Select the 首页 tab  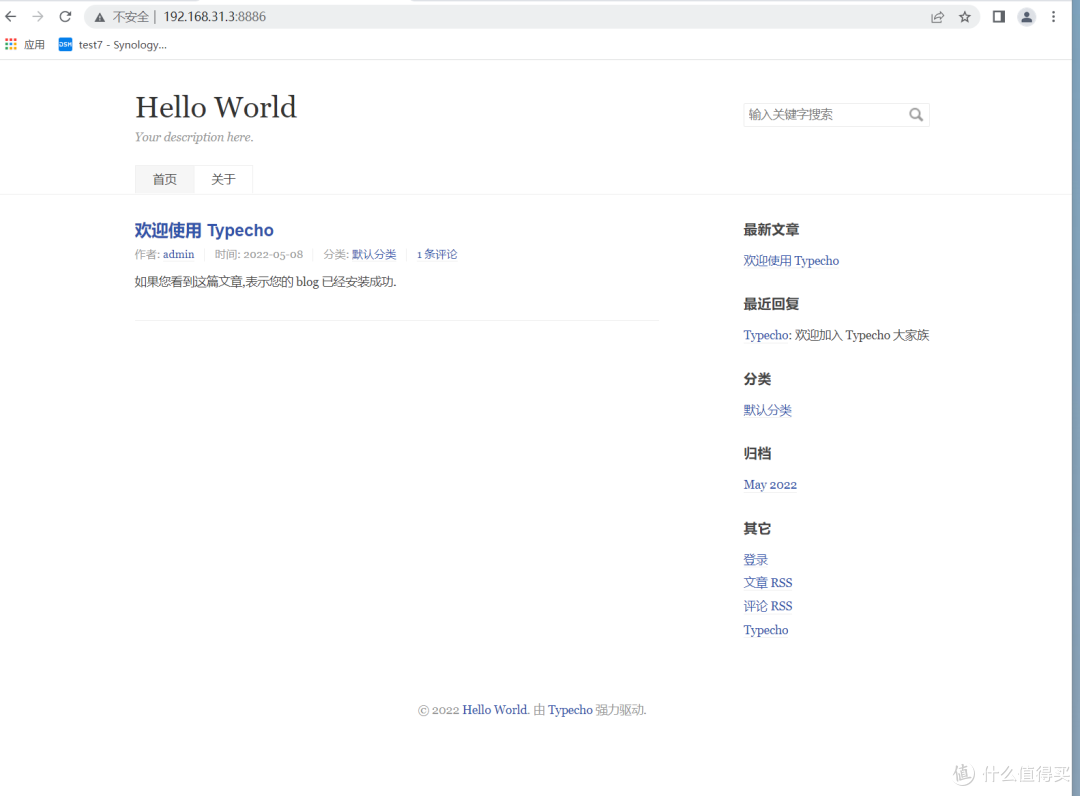[164, 179]
